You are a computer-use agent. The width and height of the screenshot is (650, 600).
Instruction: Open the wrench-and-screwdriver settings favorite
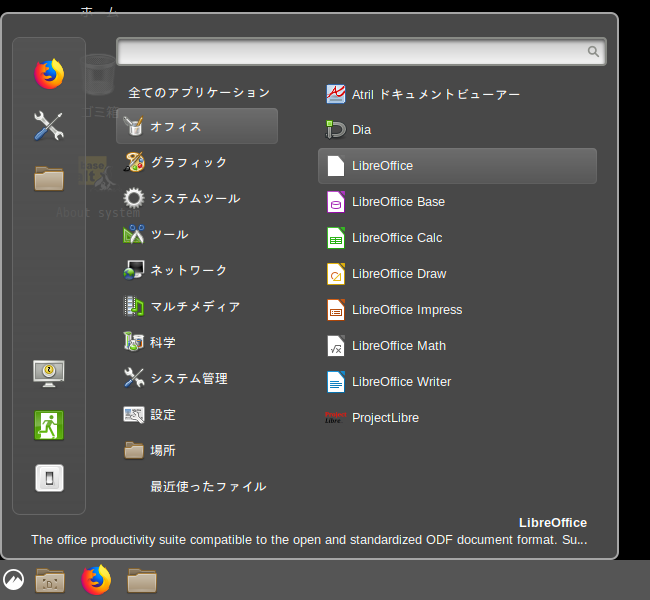[49, 126]
